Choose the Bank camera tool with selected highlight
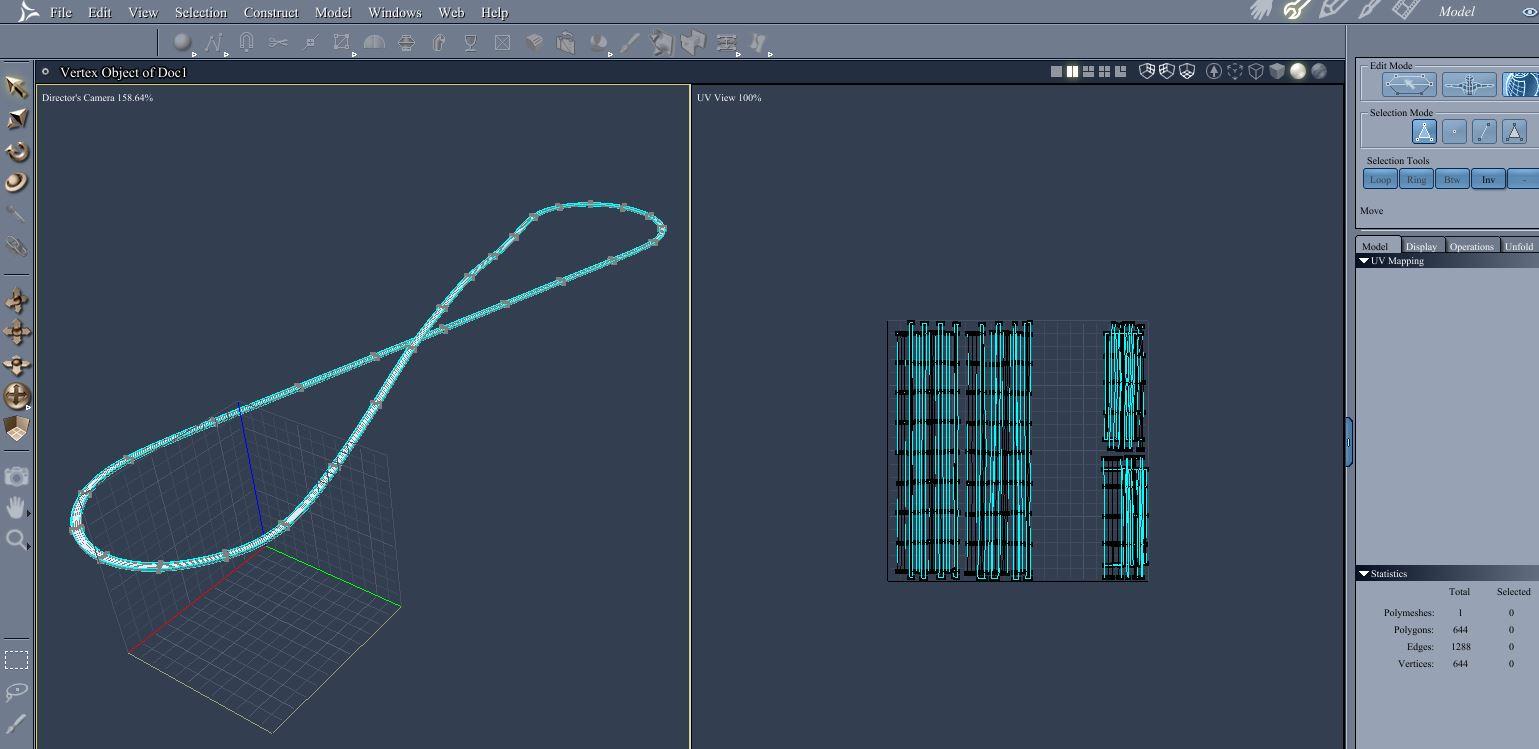1539x749 pixels. pyautogui.click(x=16, y=396)
